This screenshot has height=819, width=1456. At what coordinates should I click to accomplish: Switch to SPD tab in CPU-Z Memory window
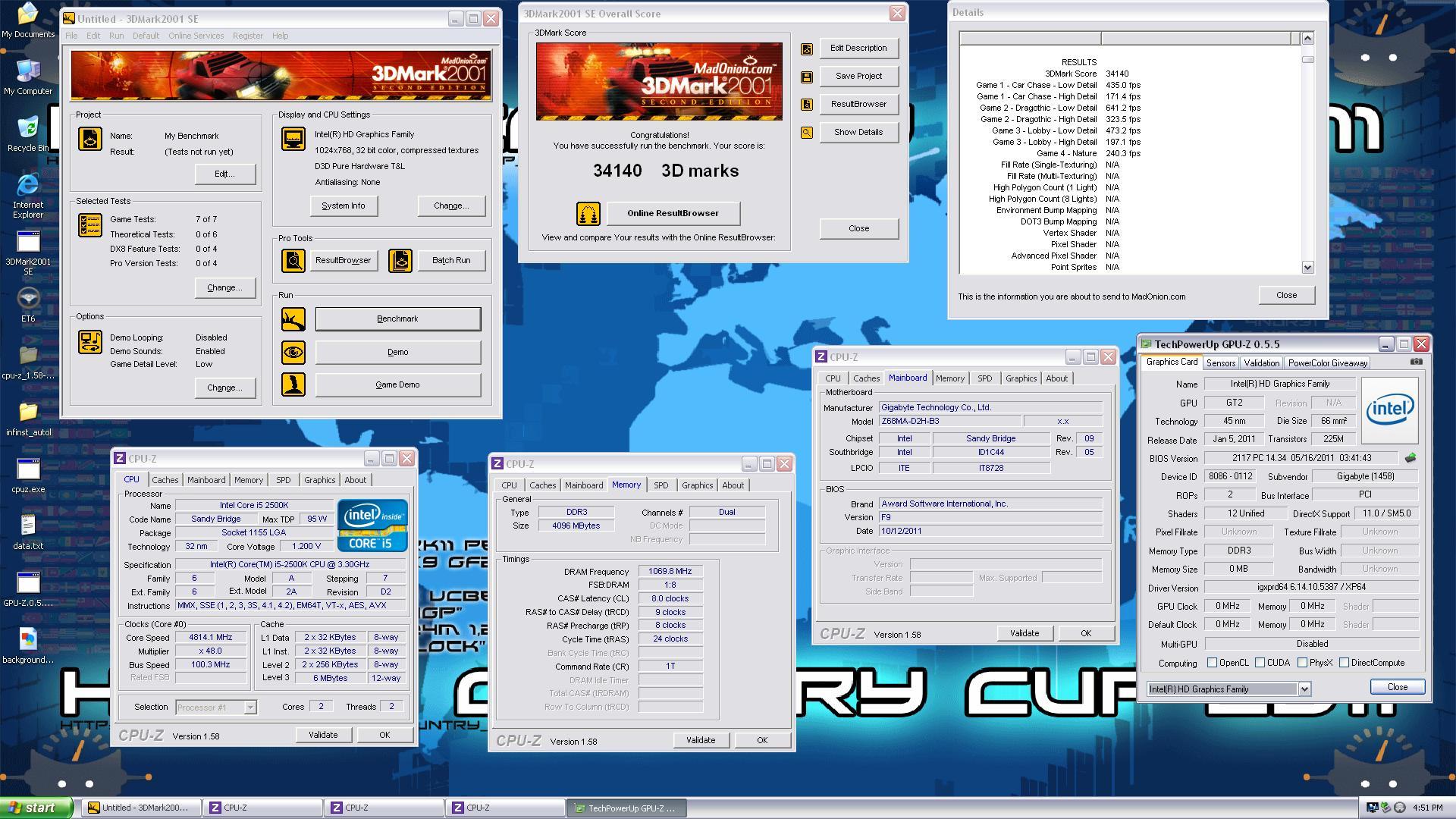click(661, 485)
